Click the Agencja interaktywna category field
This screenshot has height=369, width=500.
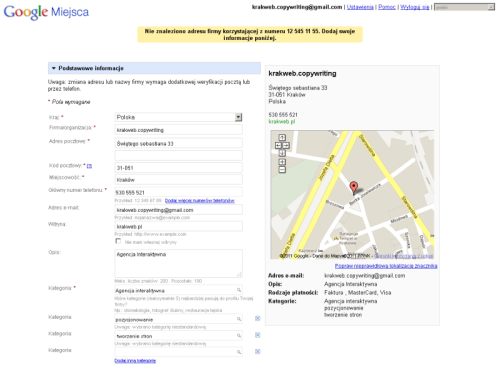click(x=178, y=290)
